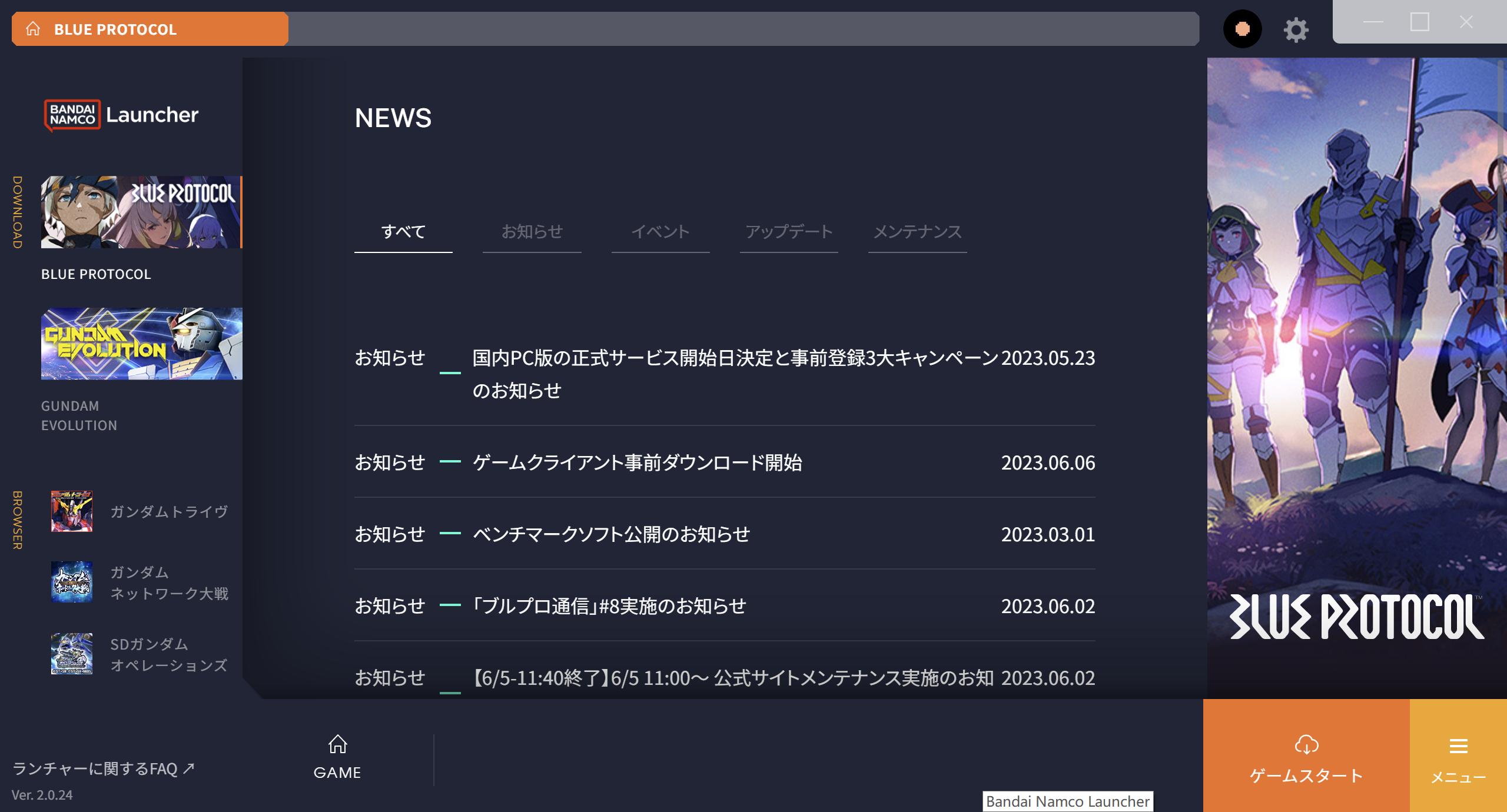Switch to the アップデート filter tab
Viewport: 1507px width, 812px height.
click(788, 232)
